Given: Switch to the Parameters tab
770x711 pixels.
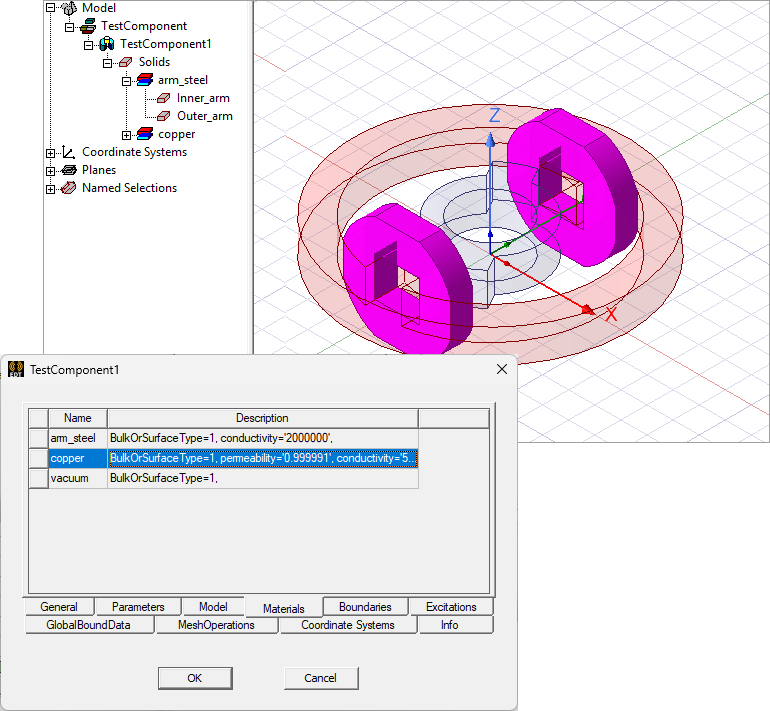Looking at the screenshot, I should click(138, 607).
